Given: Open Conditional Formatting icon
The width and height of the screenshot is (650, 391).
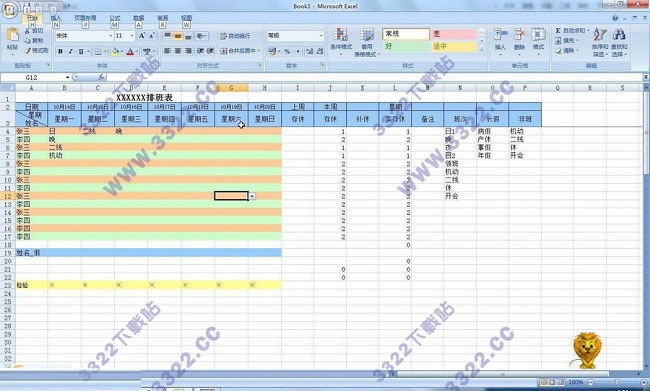Looking at the screenshot, I should 341,35.
